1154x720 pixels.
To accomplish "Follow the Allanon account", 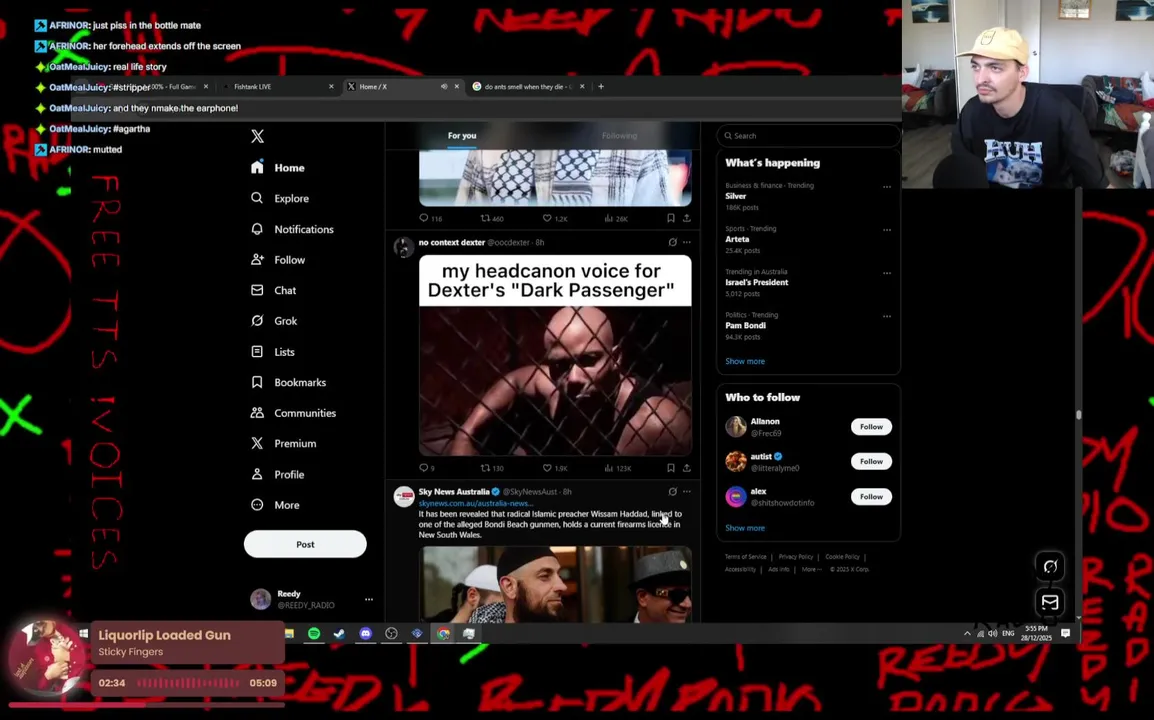I will [x=871, y=427].
